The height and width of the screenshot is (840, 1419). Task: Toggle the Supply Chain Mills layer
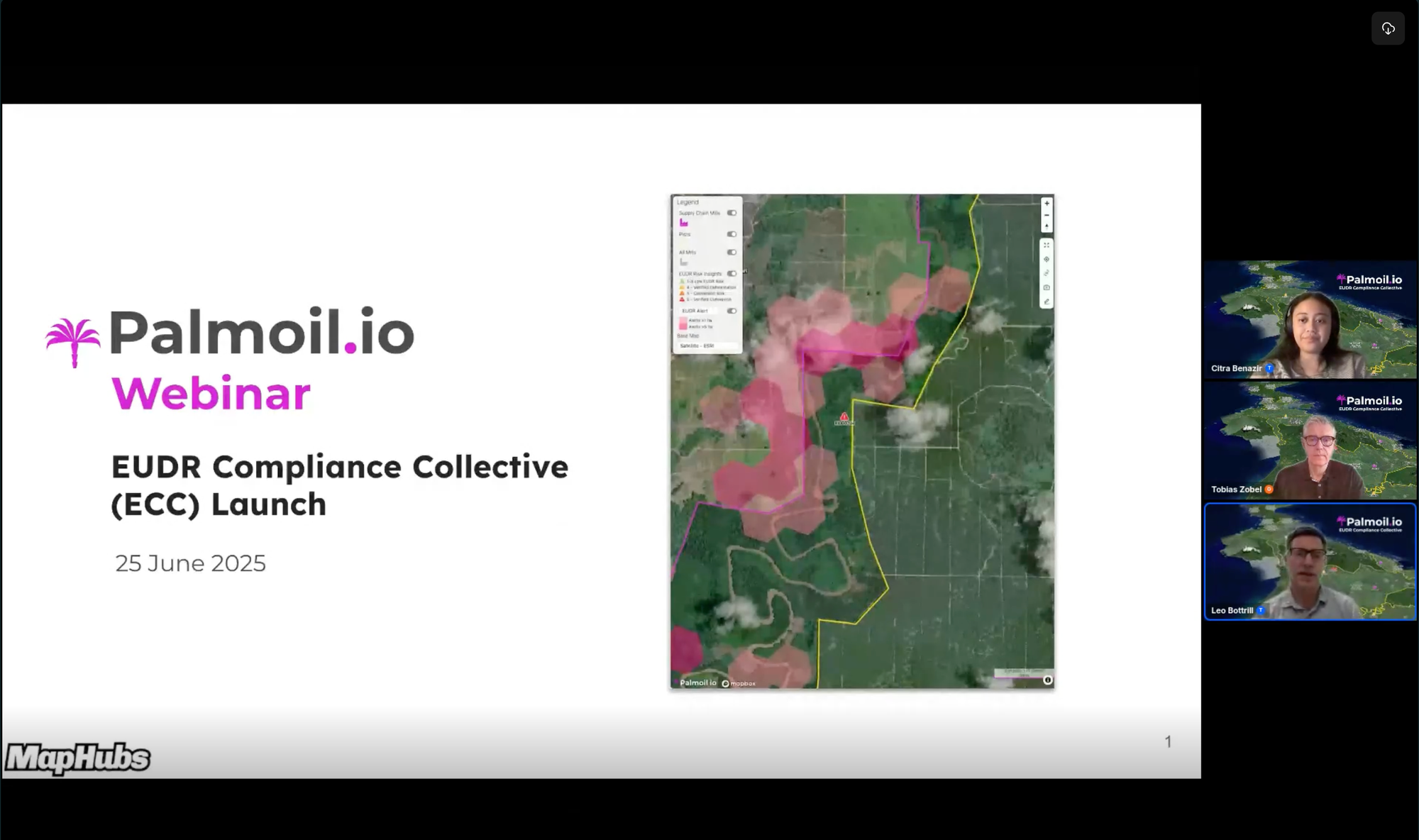[x=731, y=213]
